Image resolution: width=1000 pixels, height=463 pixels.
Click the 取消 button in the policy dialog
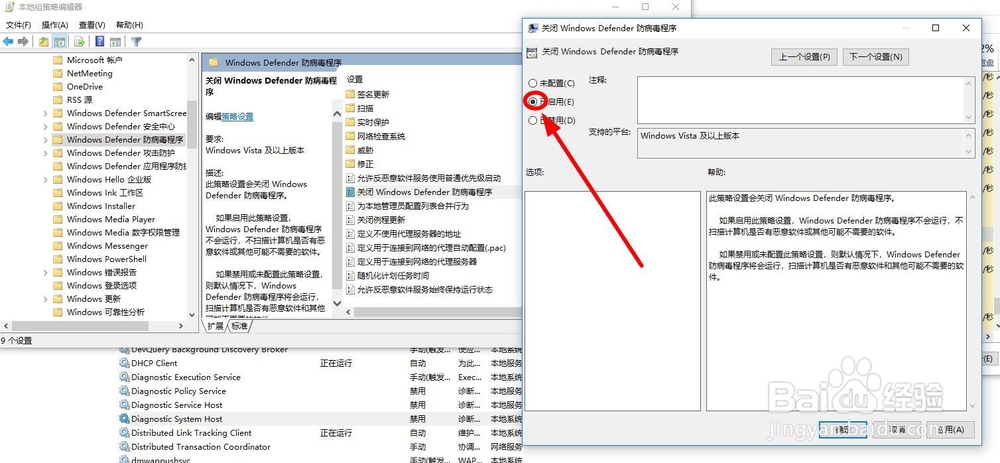[898, 429]
